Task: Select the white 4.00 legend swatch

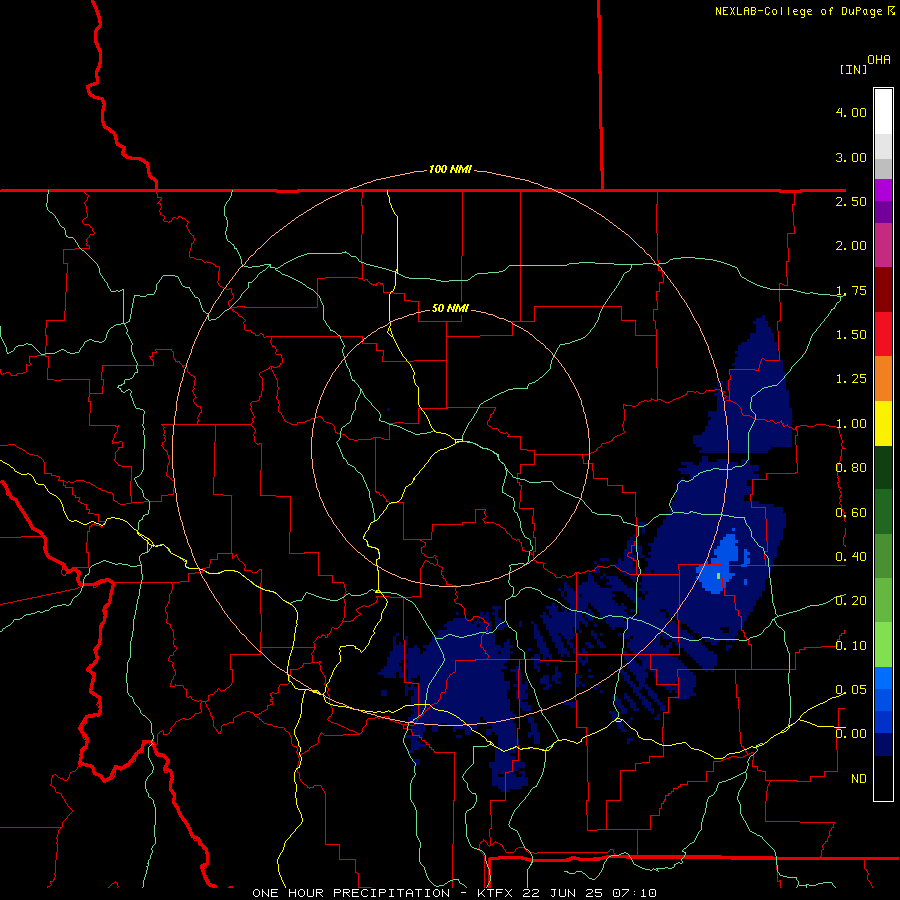Action: click(x=883, y=111)
